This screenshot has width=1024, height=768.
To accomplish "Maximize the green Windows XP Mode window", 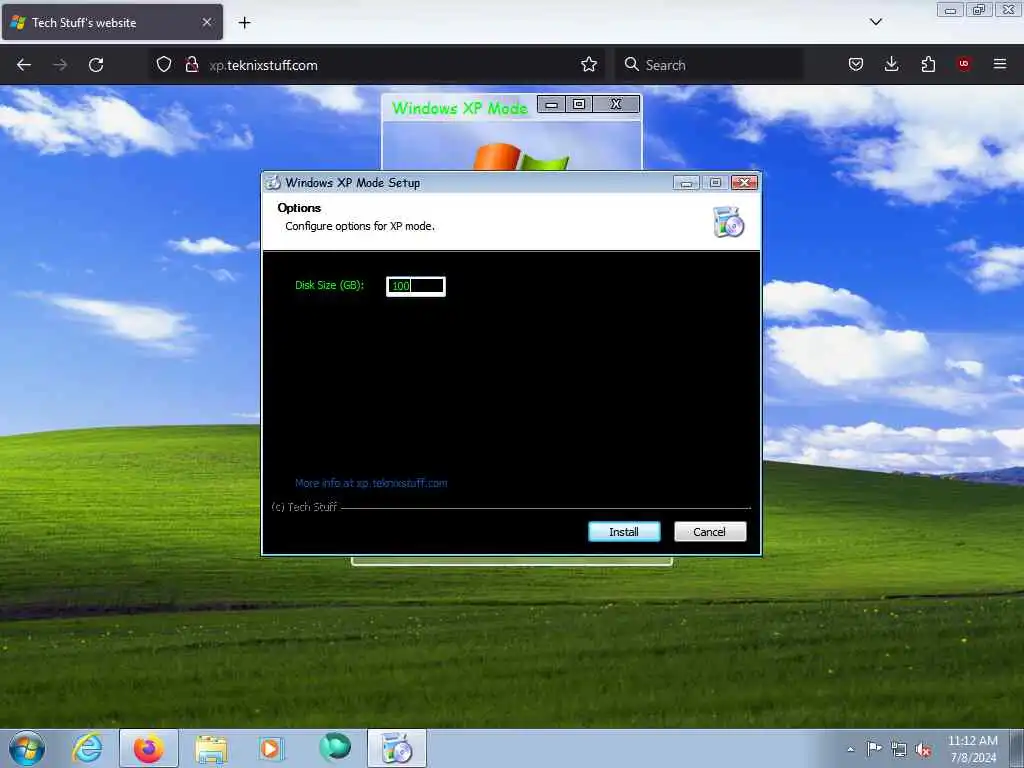I will click(579, 104).
